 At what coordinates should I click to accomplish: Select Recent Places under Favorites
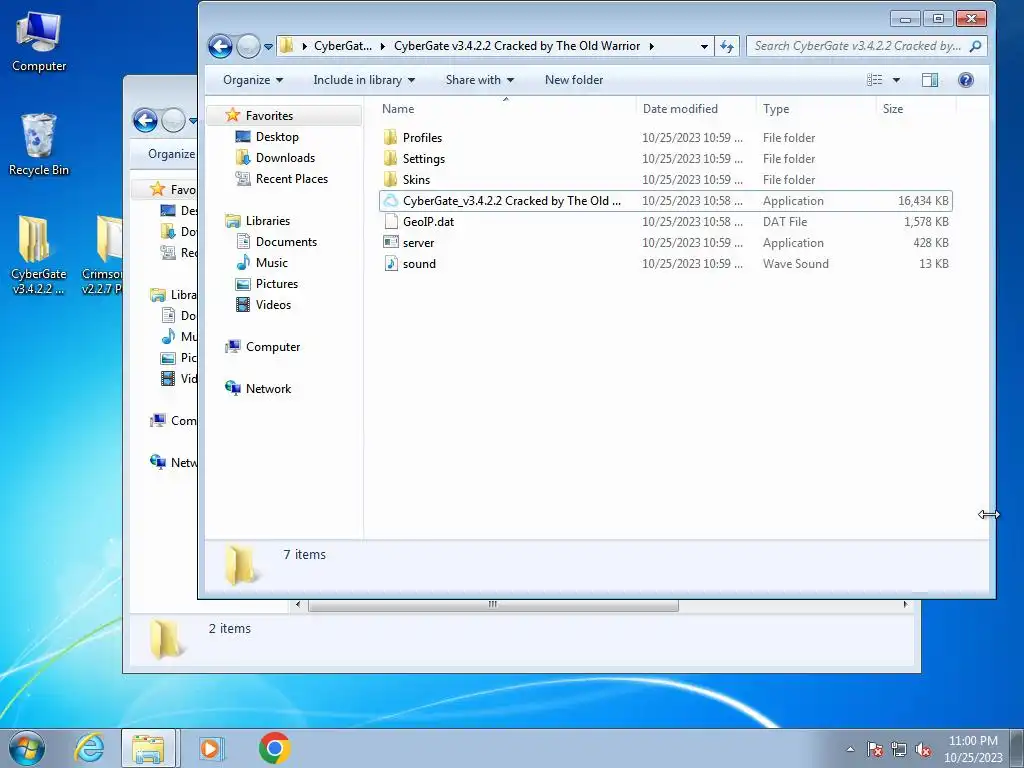point(291,178)
